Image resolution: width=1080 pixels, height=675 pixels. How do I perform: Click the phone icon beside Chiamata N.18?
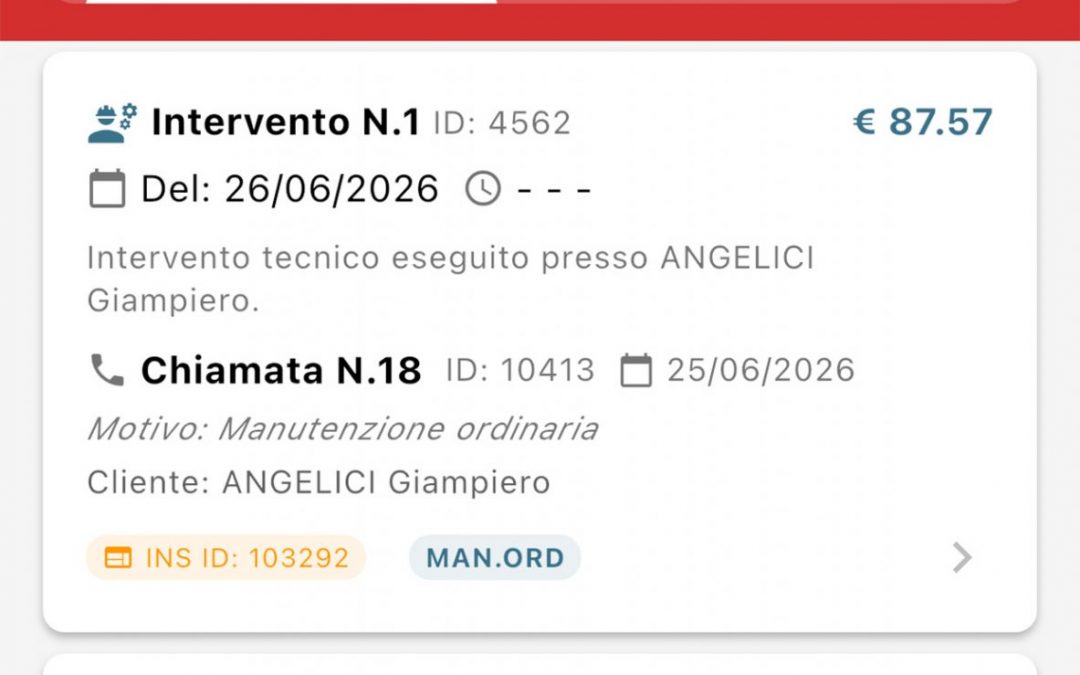107,371
